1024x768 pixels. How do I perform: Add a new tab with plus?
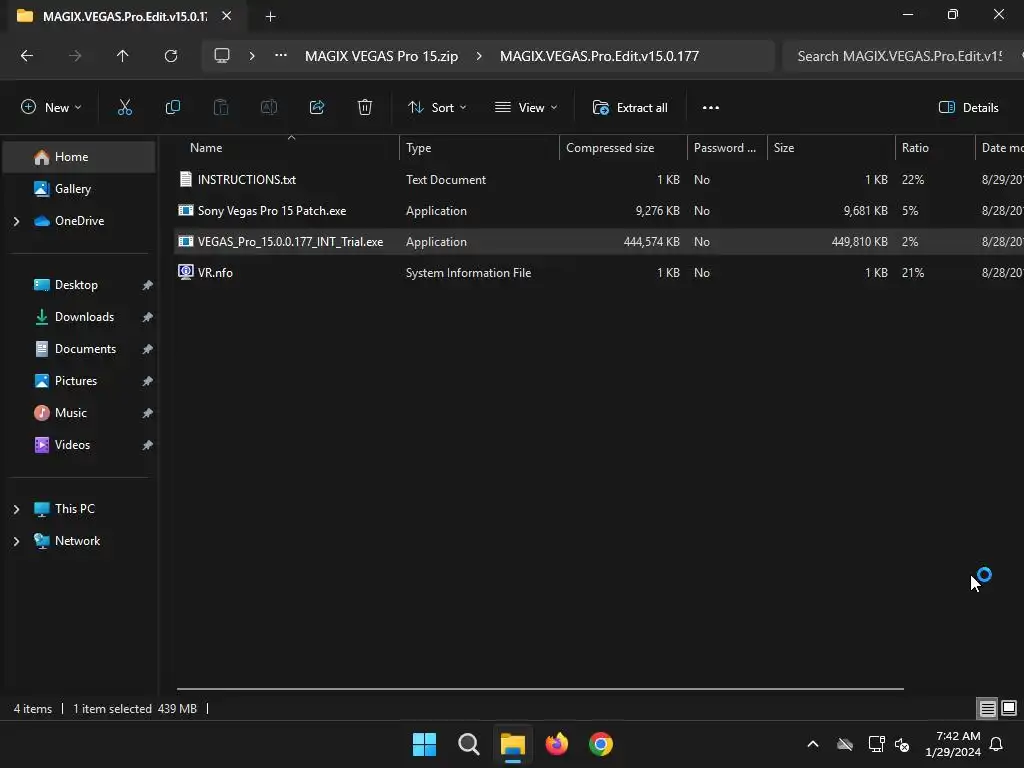coord(270,17)
